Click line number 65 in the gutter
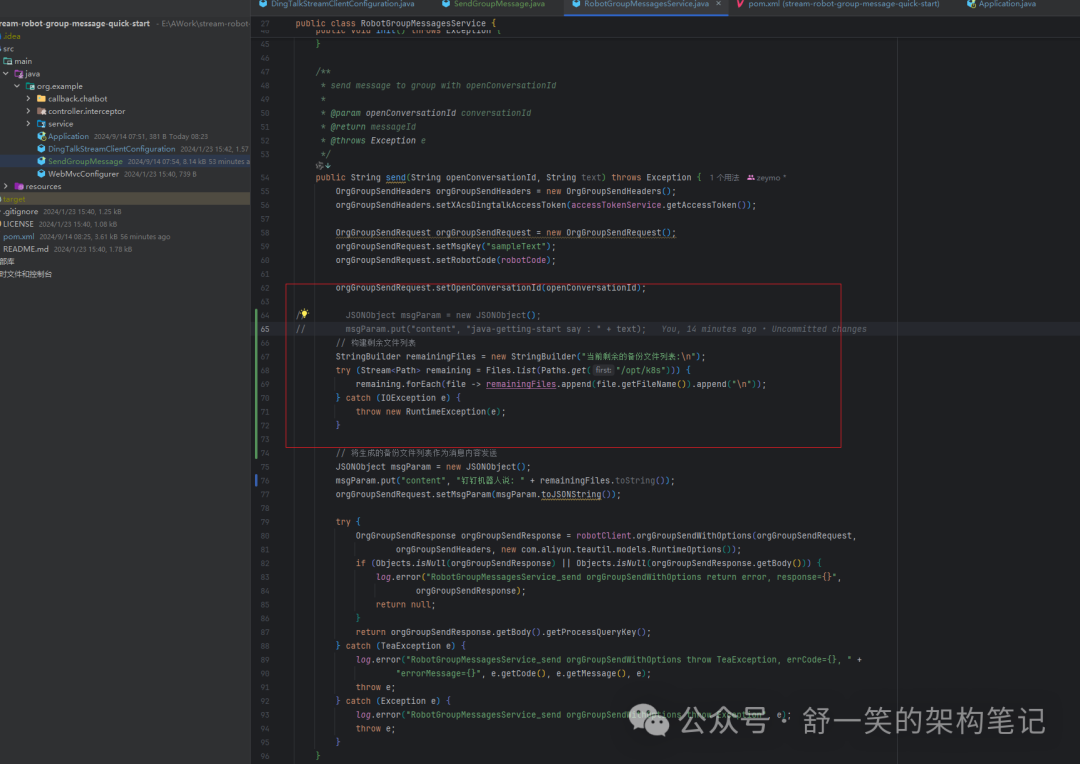The image size is (1080, 764). 264,329
